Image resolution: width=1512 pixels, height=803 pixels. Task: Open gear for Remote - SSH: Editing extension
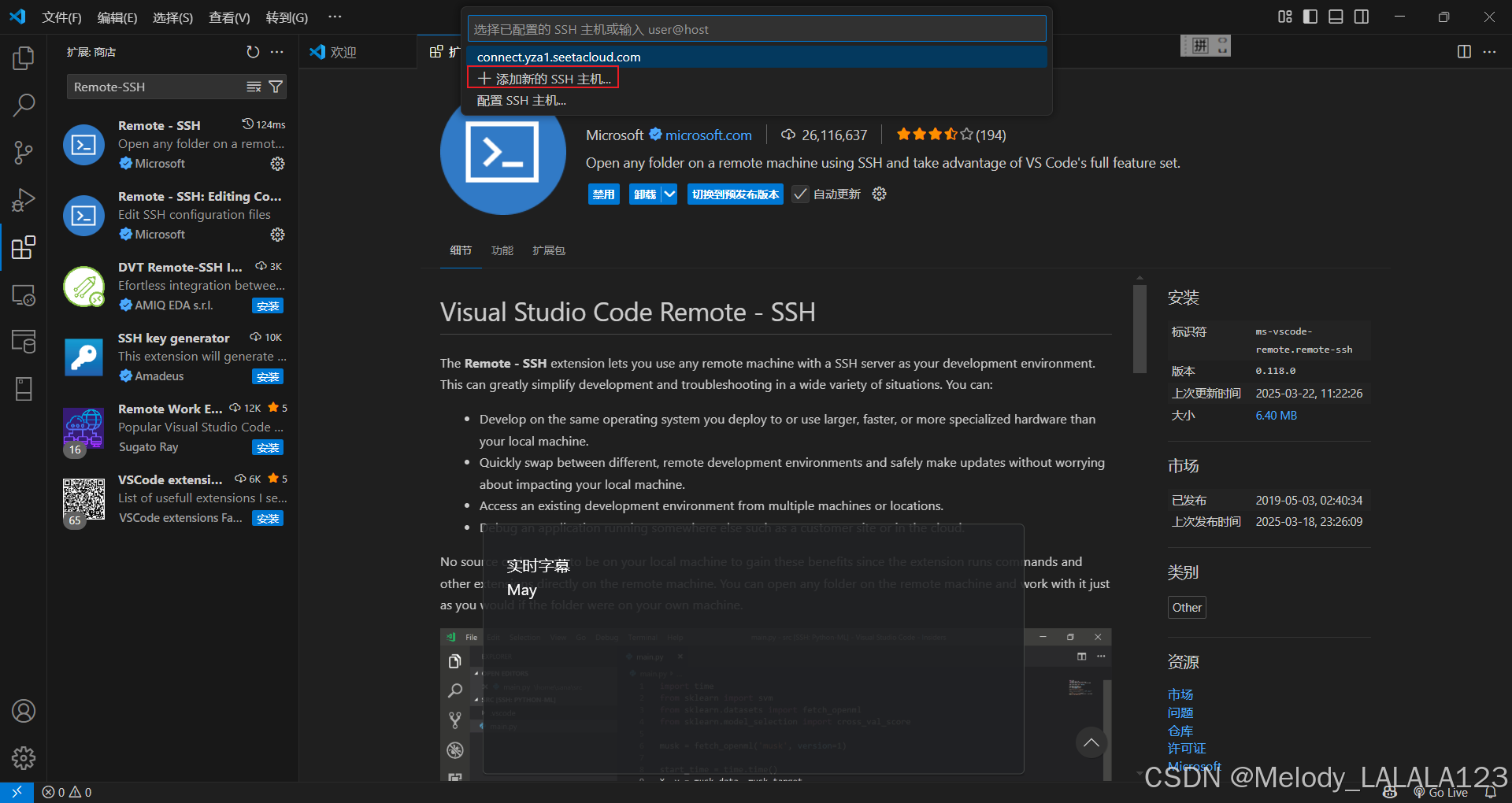277,235
